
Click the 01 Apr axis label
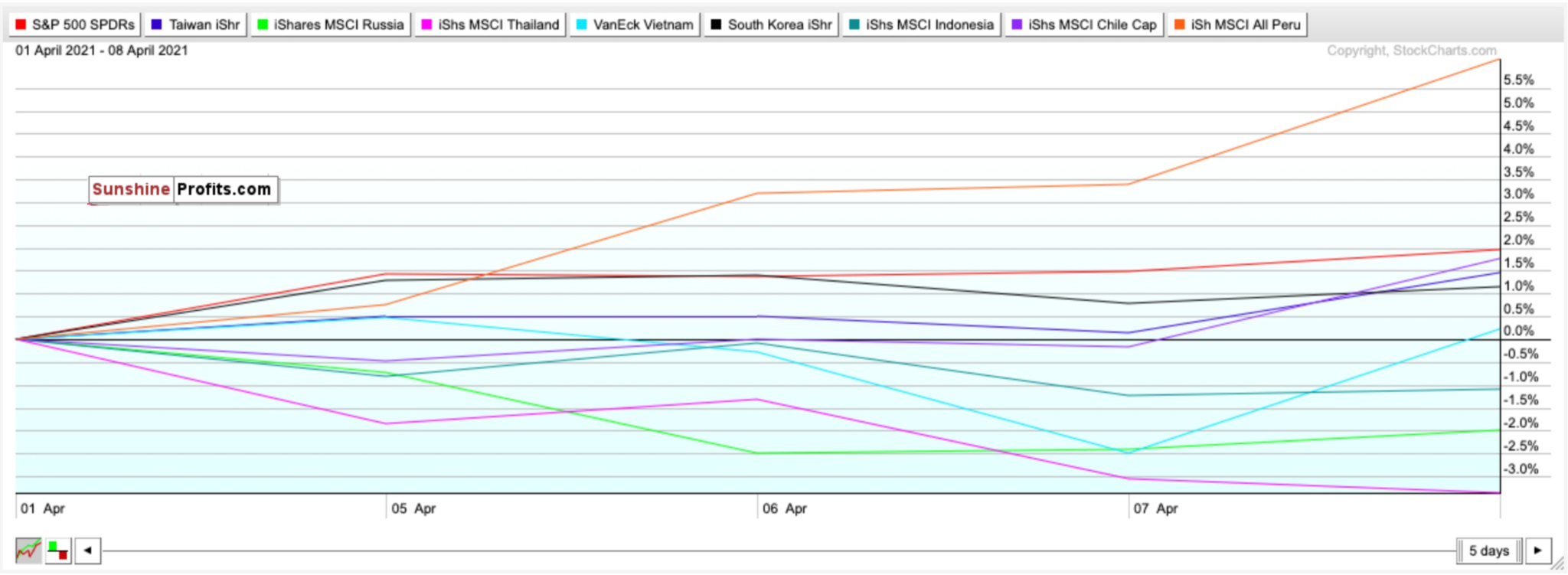tap(43, 508)
